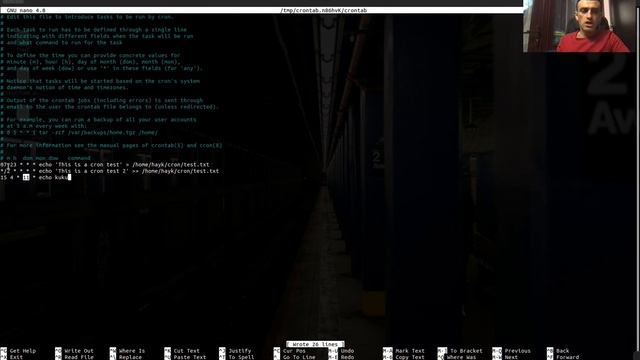640x360 pixels.
Task: Click the Go To Line shortcut
Action: pyautogui.click(x=295, y=357)
